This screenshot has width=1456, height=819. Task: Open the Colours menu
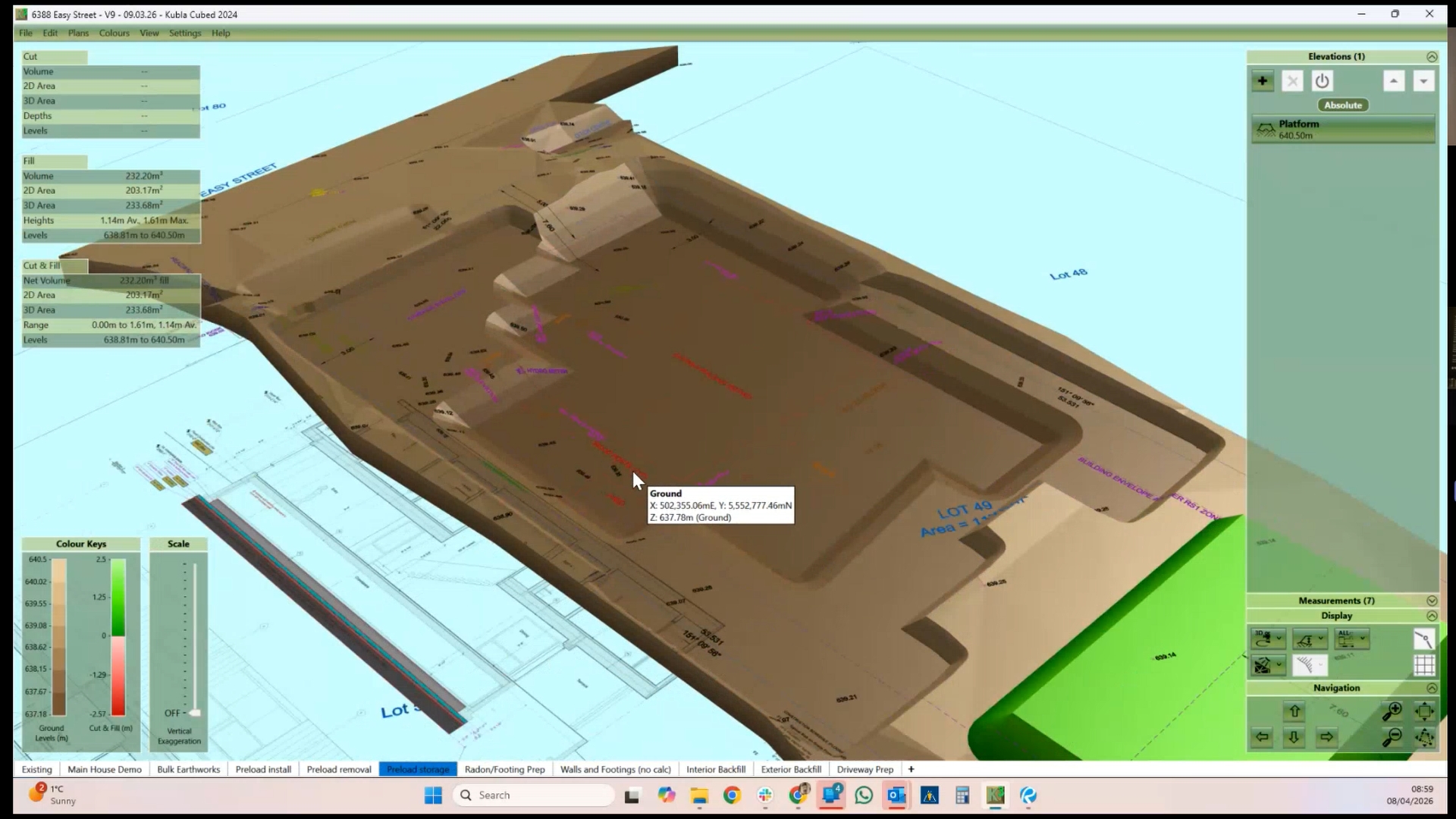114,33
